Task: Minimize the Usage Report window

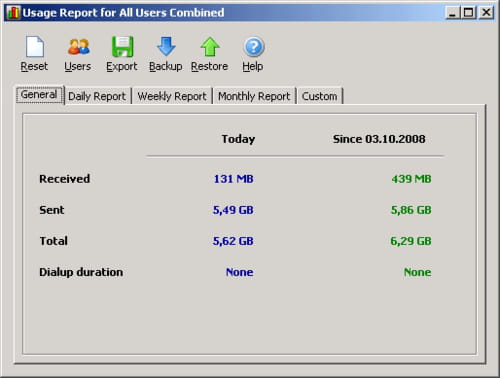Action: coord(452,13)
